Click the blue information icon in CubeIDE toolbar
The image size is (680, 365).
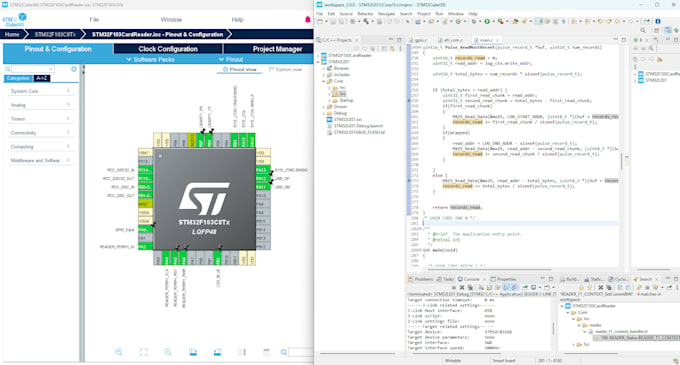(658, 21)
